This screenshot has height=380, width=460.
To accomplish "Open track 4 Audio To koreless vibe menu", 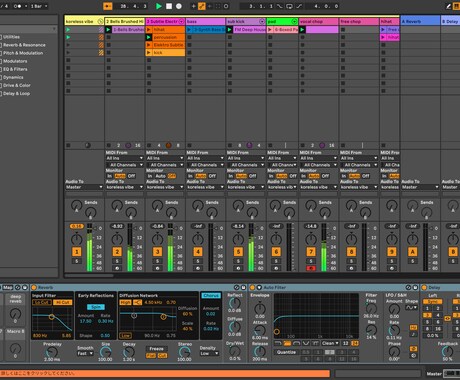I will click(x=205, y=187).
